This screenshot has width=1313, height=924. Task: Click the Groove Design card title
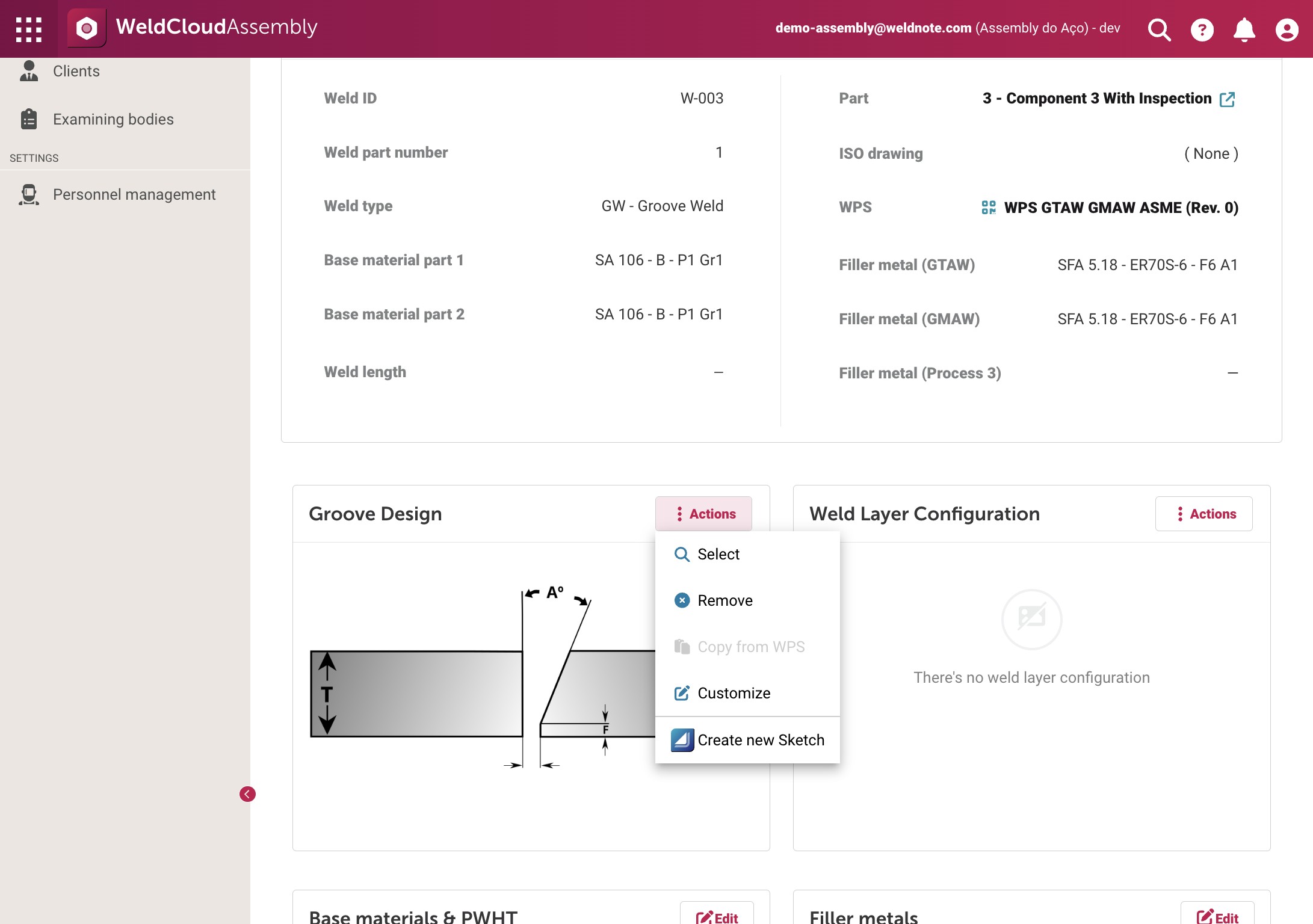[x=375, y=514]
